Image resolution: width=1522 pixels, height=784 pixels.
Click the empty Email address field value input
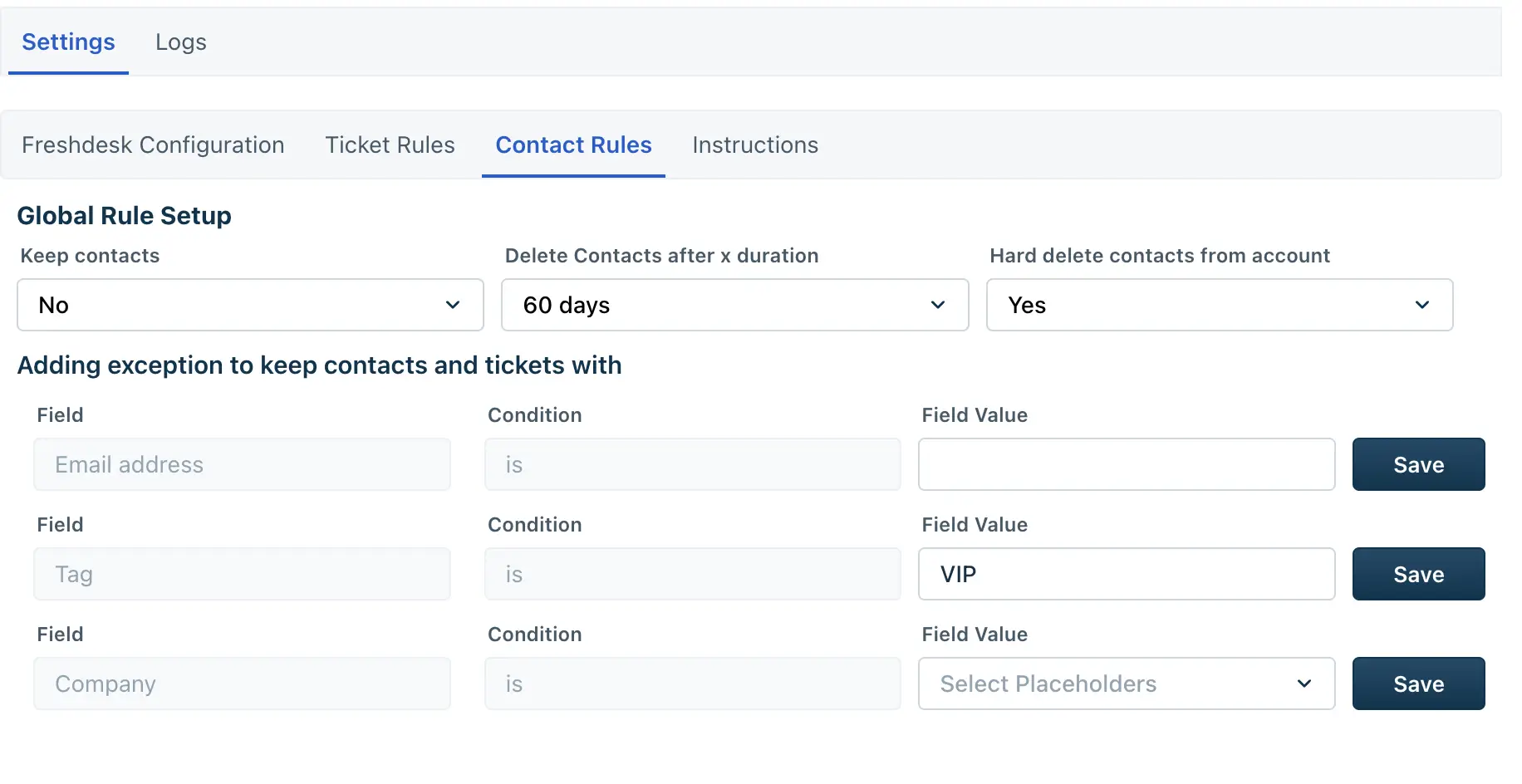(1126, 464)
